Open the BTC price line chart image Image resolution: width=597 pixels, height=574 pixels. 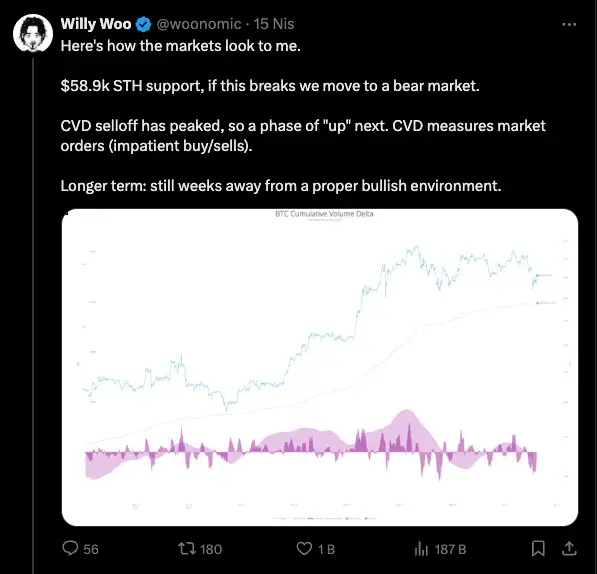(x=320, y=367)
